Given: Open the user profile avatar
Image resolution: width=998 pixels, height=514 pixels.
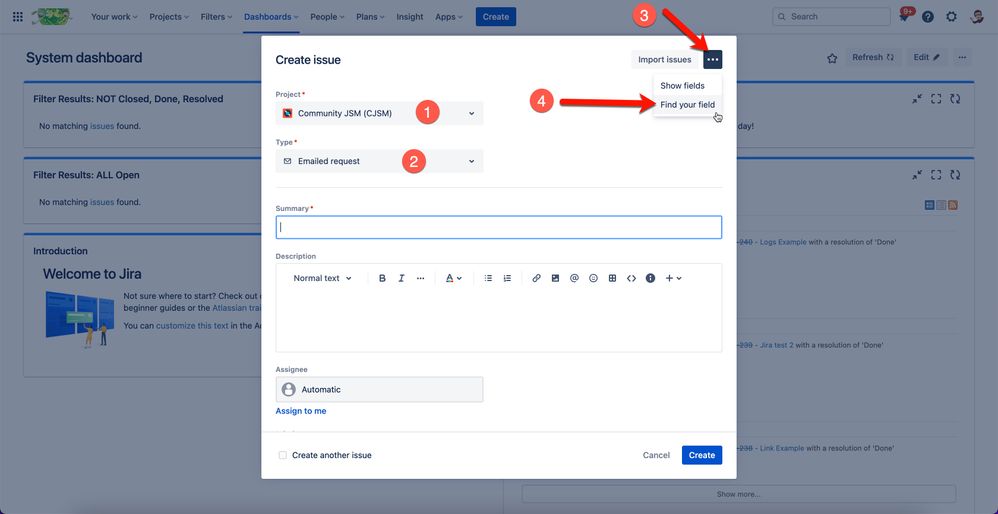Looking at the screenshot, I should coord(977,17).
